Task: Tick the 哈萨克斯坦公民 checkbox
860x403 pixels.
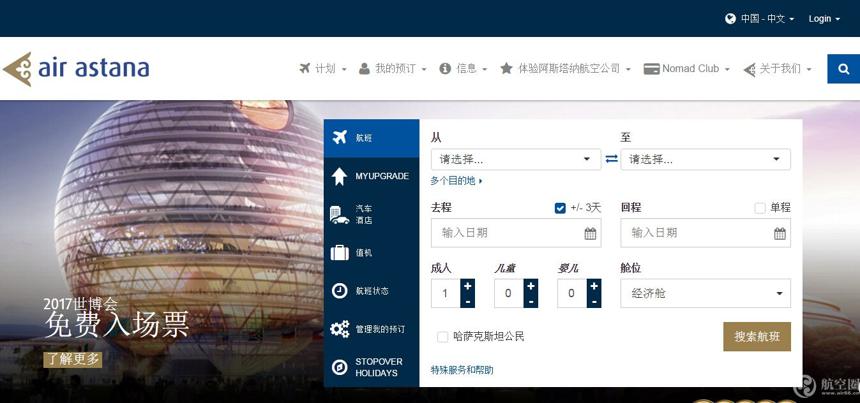Action: (x=443, y=337)
